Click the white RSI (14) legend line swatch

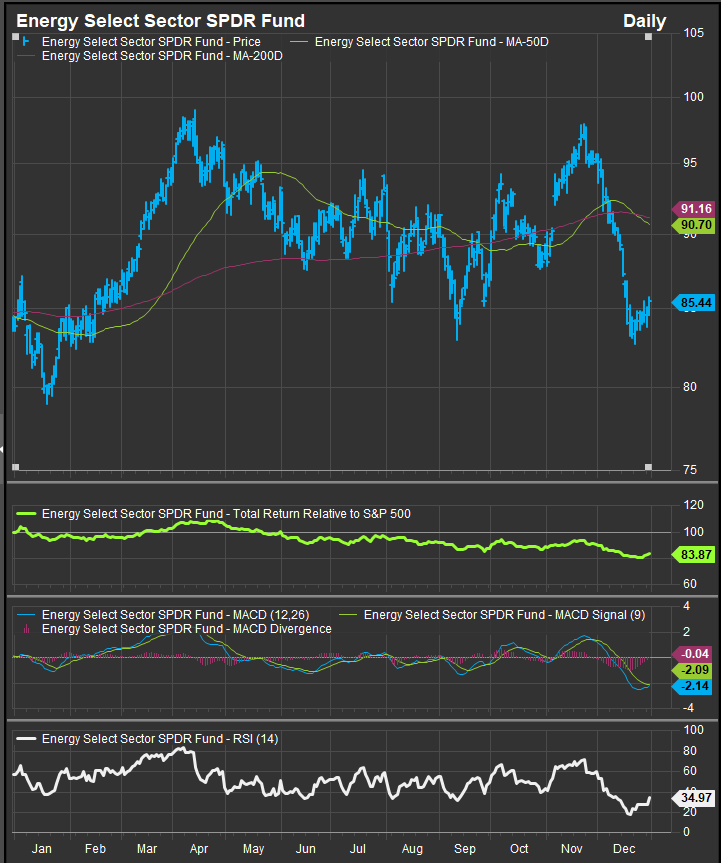[x=26, y=739]
